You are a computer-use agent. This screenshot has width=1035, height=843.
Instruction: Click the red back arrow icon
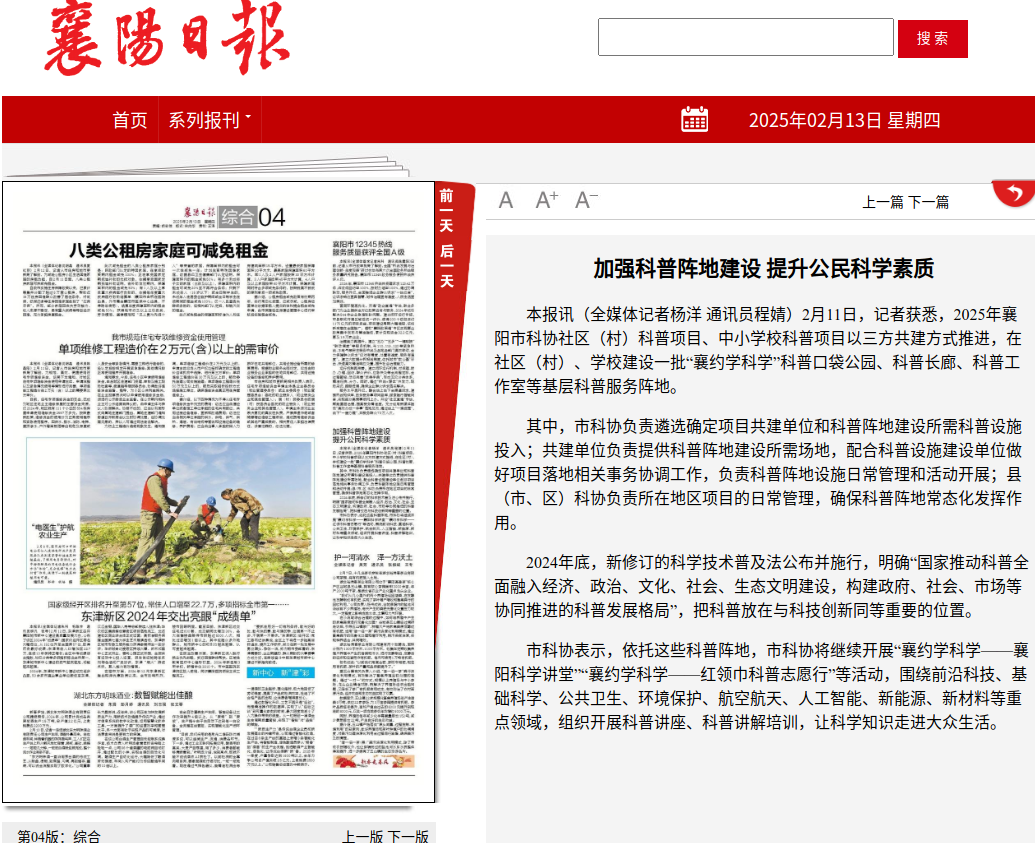tap(1014, 193)
